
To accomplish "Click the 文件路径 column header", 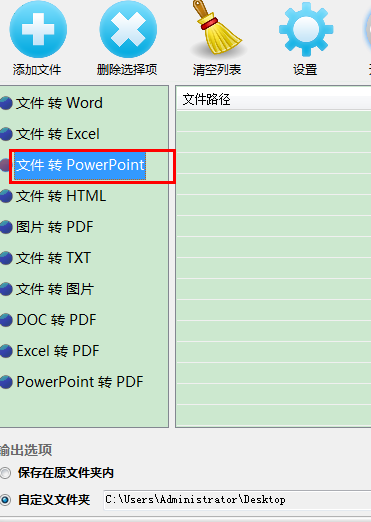I will 273,99.
